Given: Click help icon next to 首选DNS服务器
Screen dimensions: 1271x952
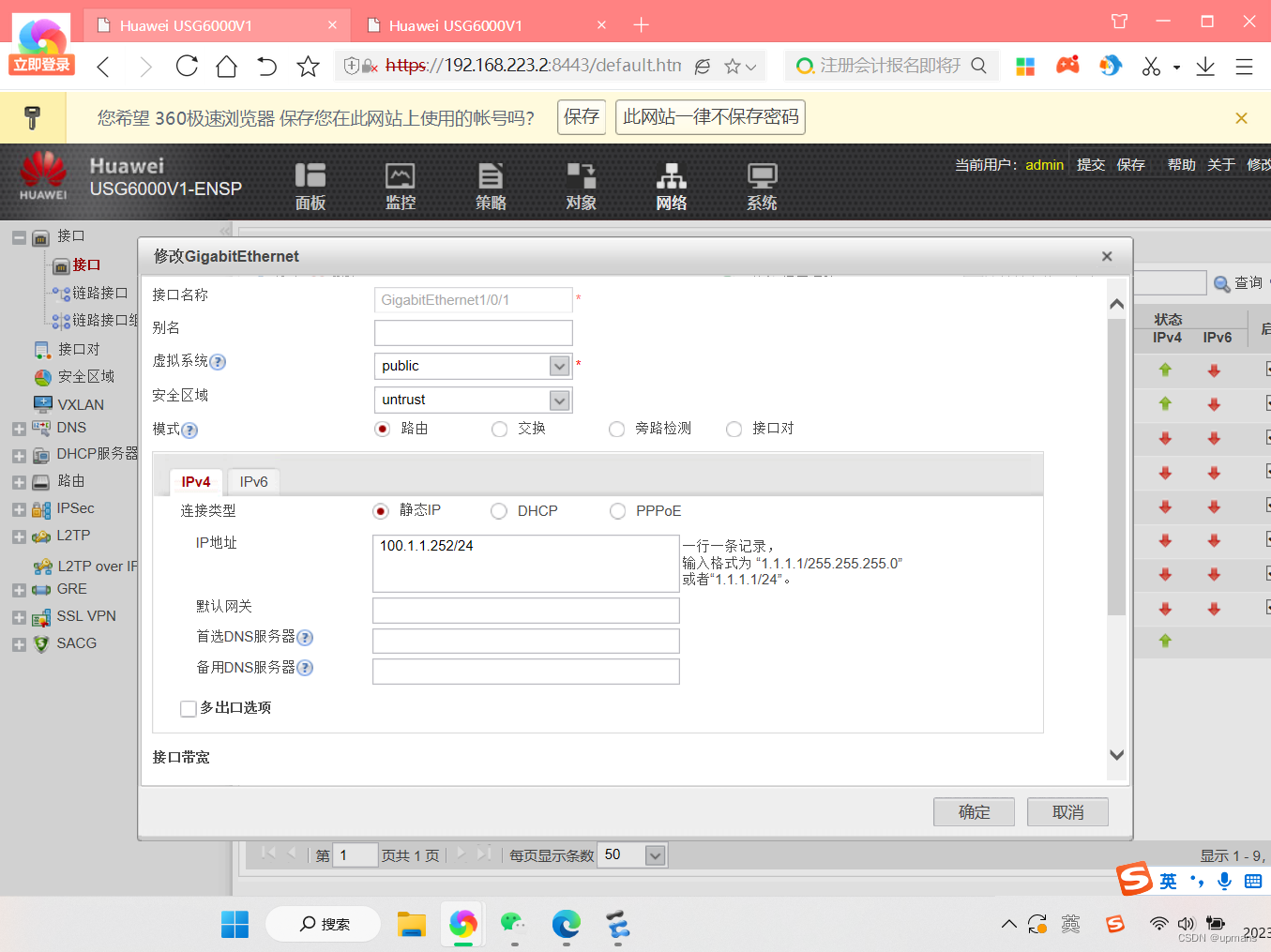Looking at the screenshot, I should coord(305,638).
